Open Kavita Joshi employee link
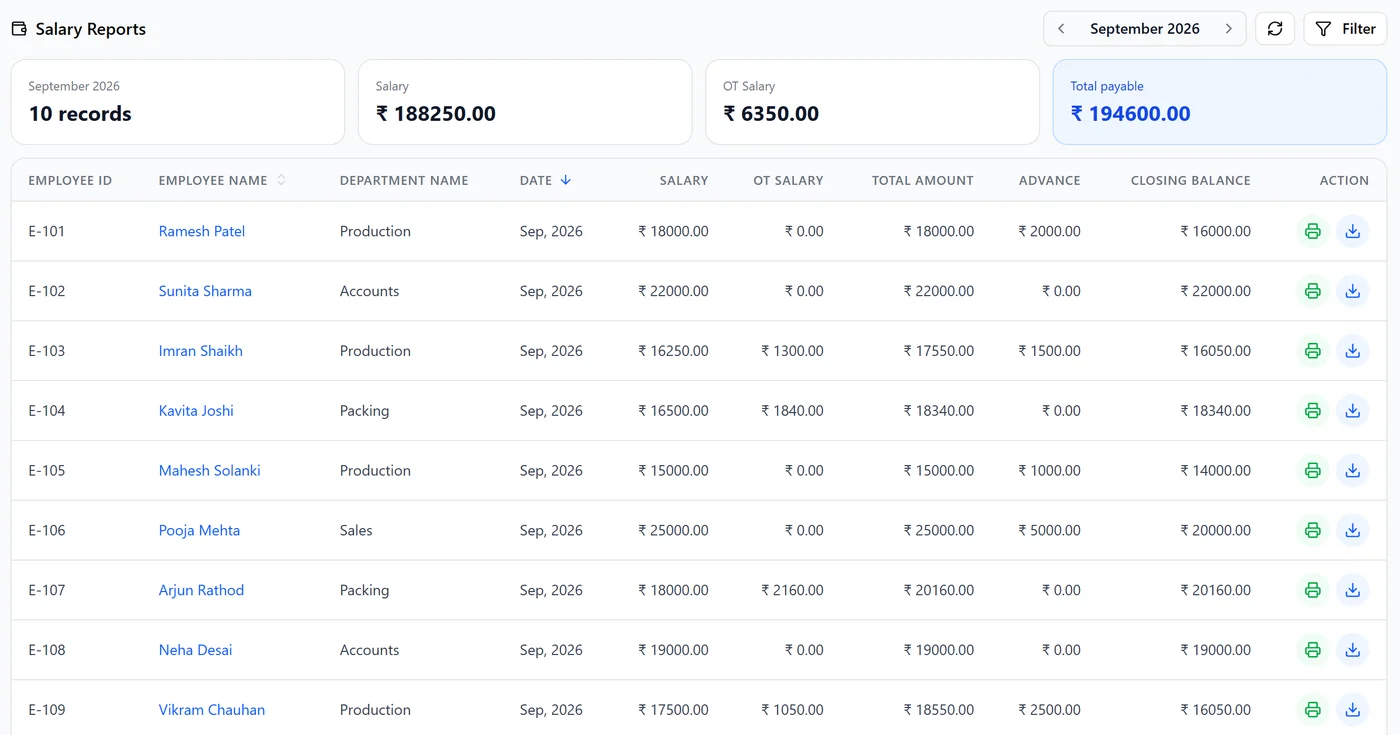This screenshot has width=1400, height=735. (x=196, y=411)
